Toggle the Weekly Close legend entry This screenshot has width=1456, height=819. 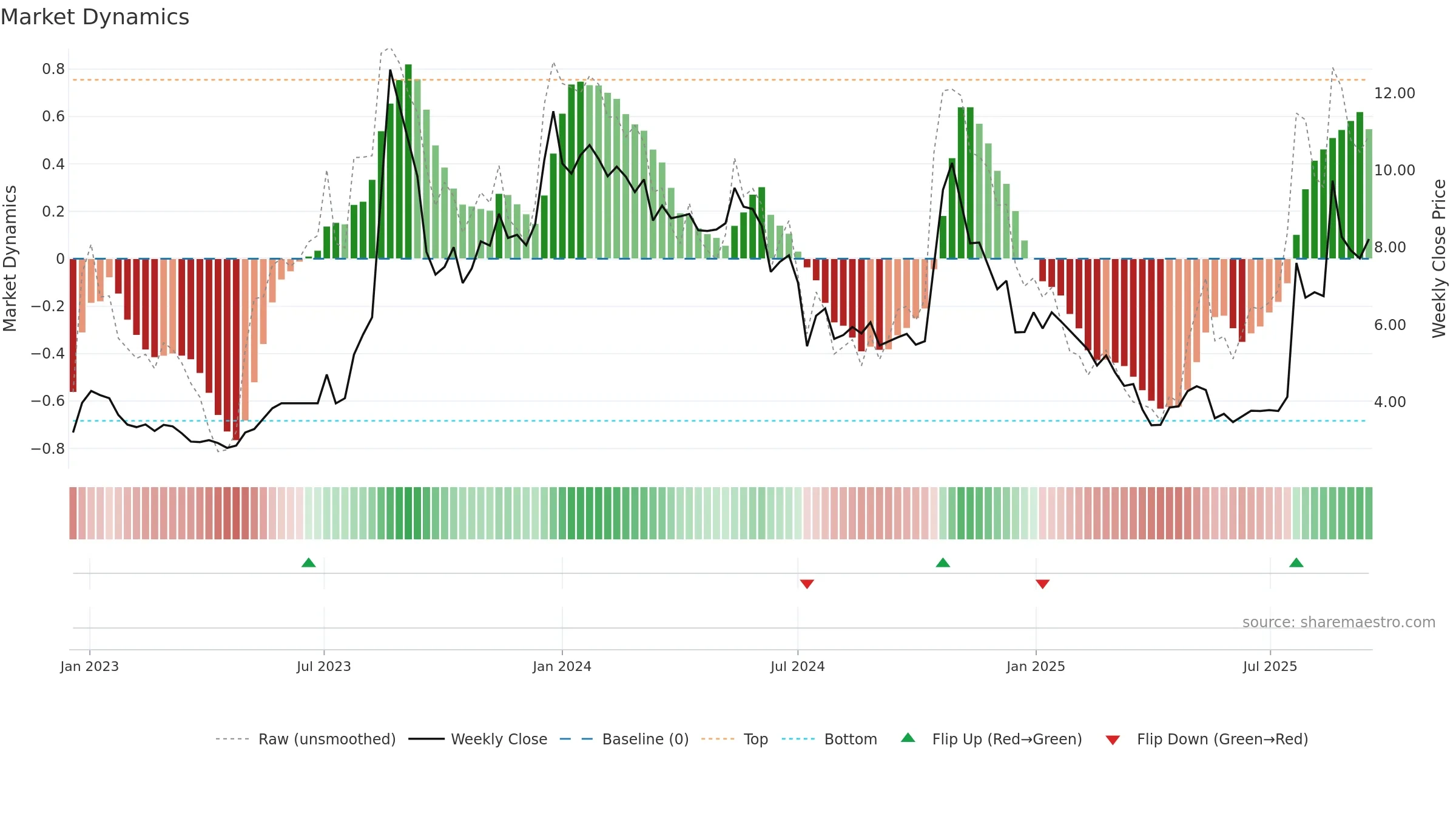pyautogui.click(x=477, y=739)
